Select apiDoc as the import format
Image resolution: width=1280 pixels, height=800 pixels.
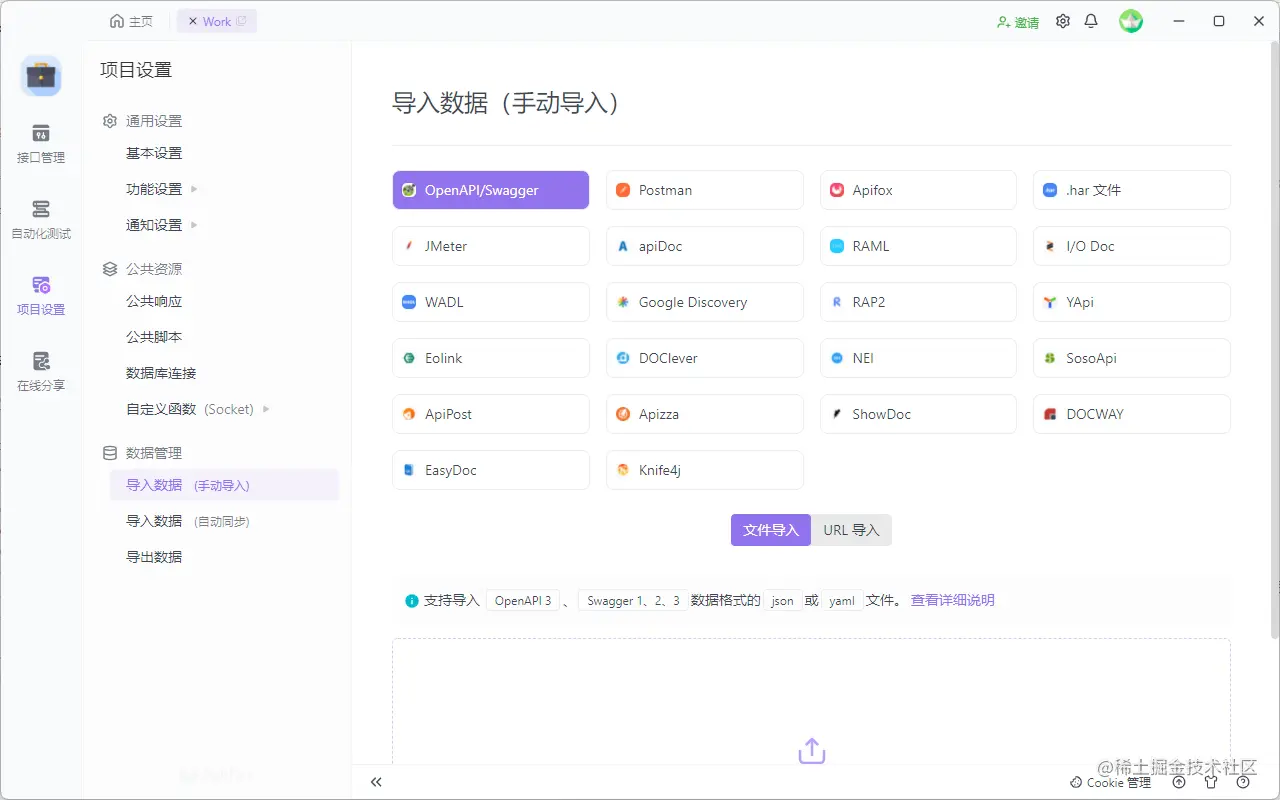pos(705,246)
